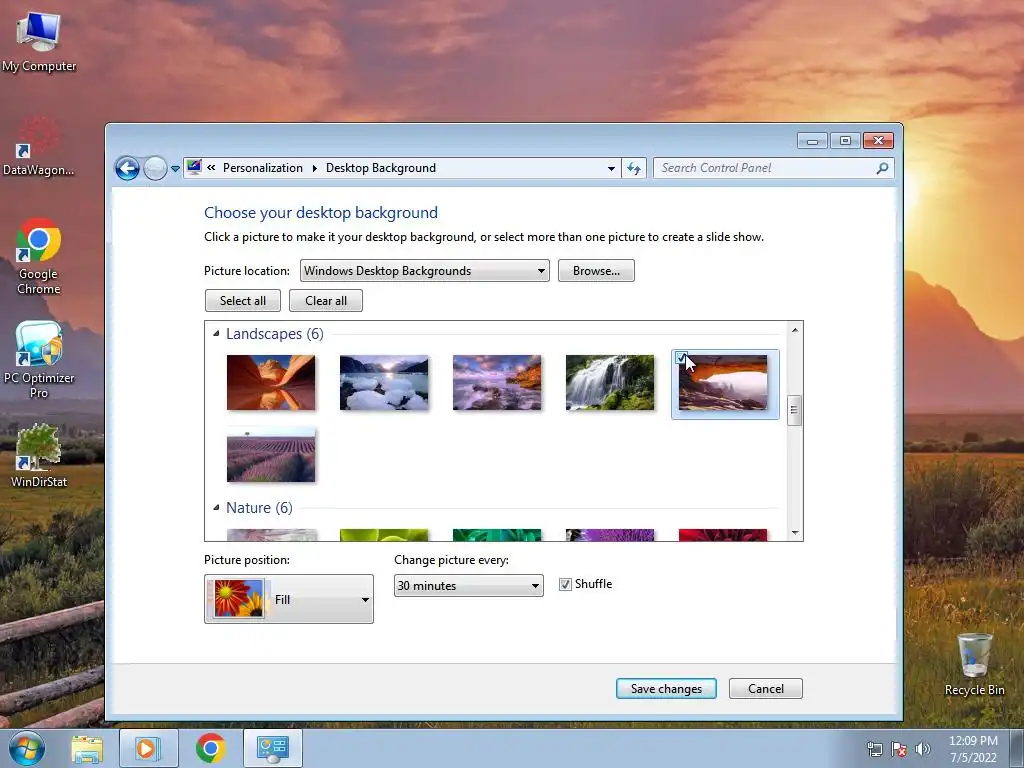Open the Google Chrome desktop shortcut
1024x768 pixels.
(x=39, y=257)
